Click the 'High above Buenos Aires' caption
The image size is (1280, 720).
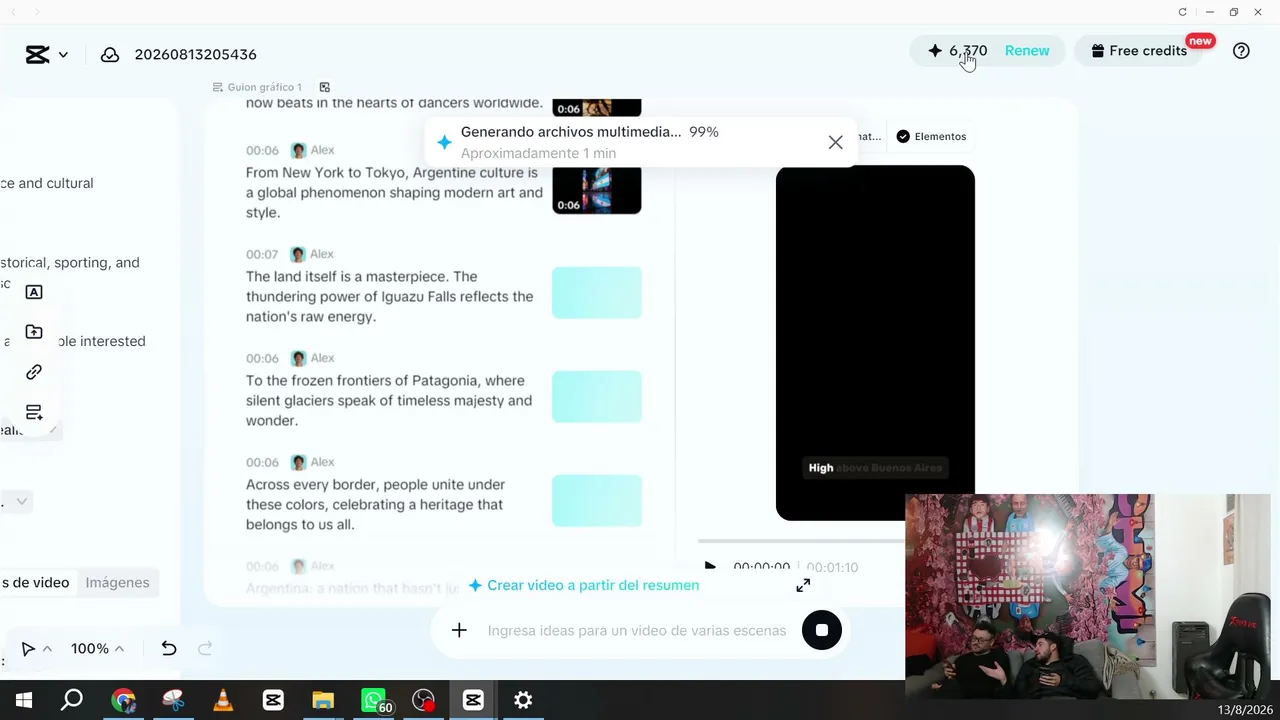coord(875,468)
